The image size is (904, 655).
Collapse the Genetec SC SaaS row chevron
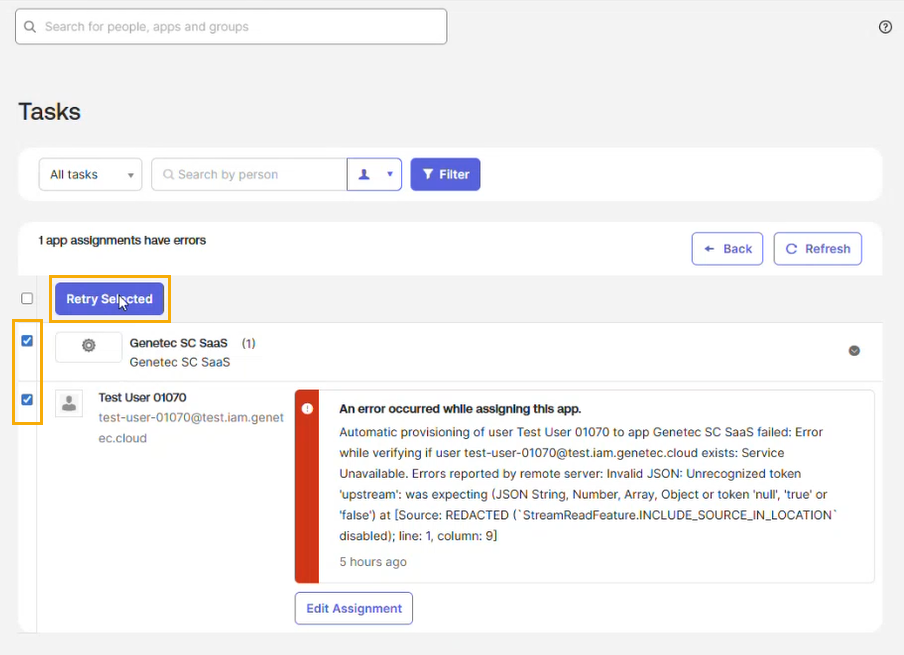854,351
